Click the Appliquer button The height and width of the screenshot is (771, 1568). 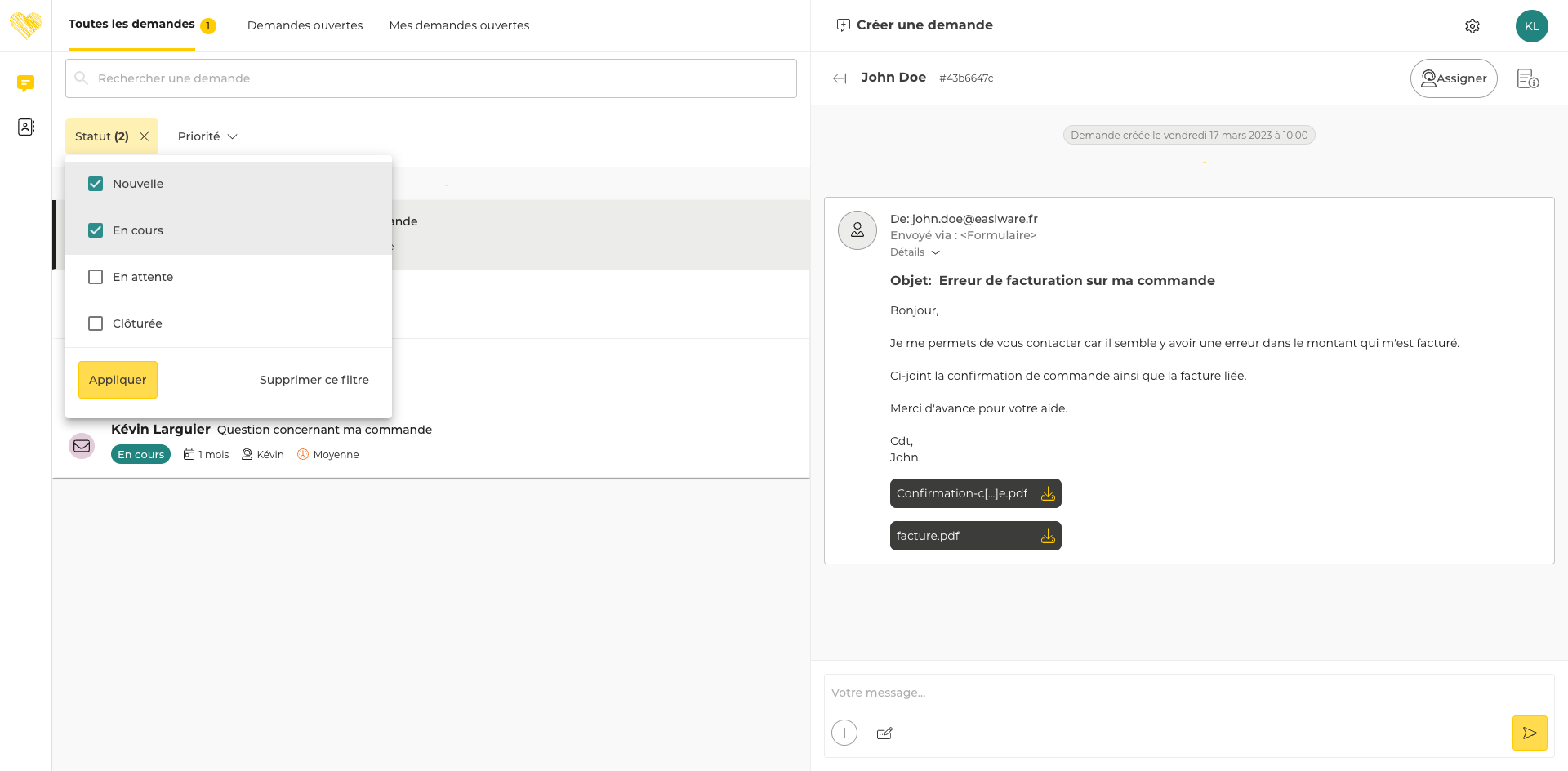[118, 380]
